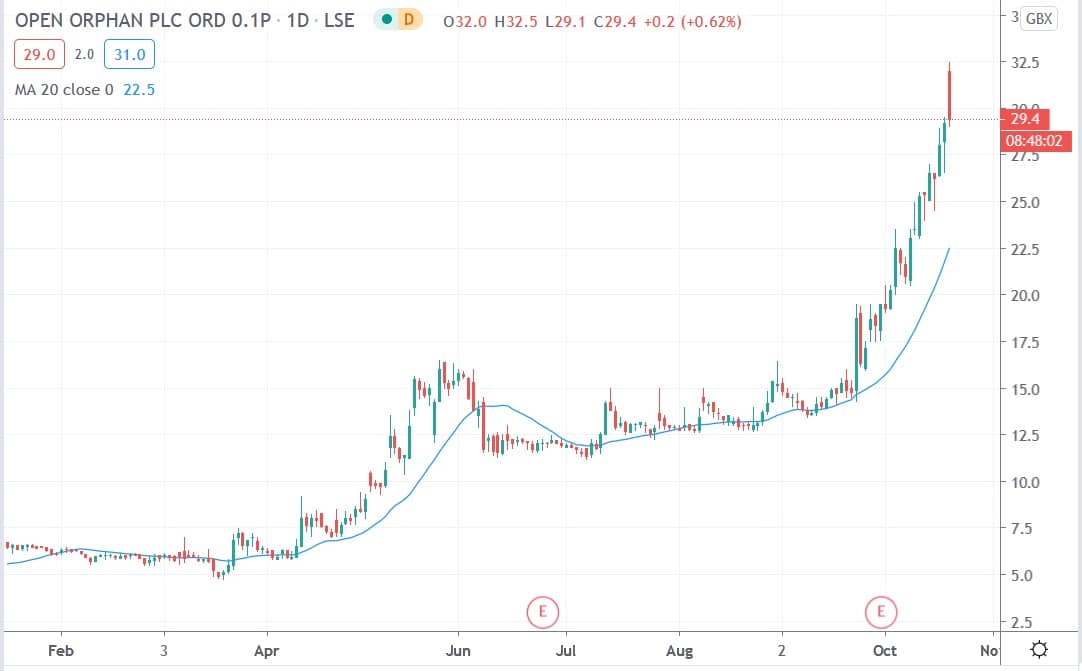
Task: Click the H32.5 high value
Action: (515, 21)
